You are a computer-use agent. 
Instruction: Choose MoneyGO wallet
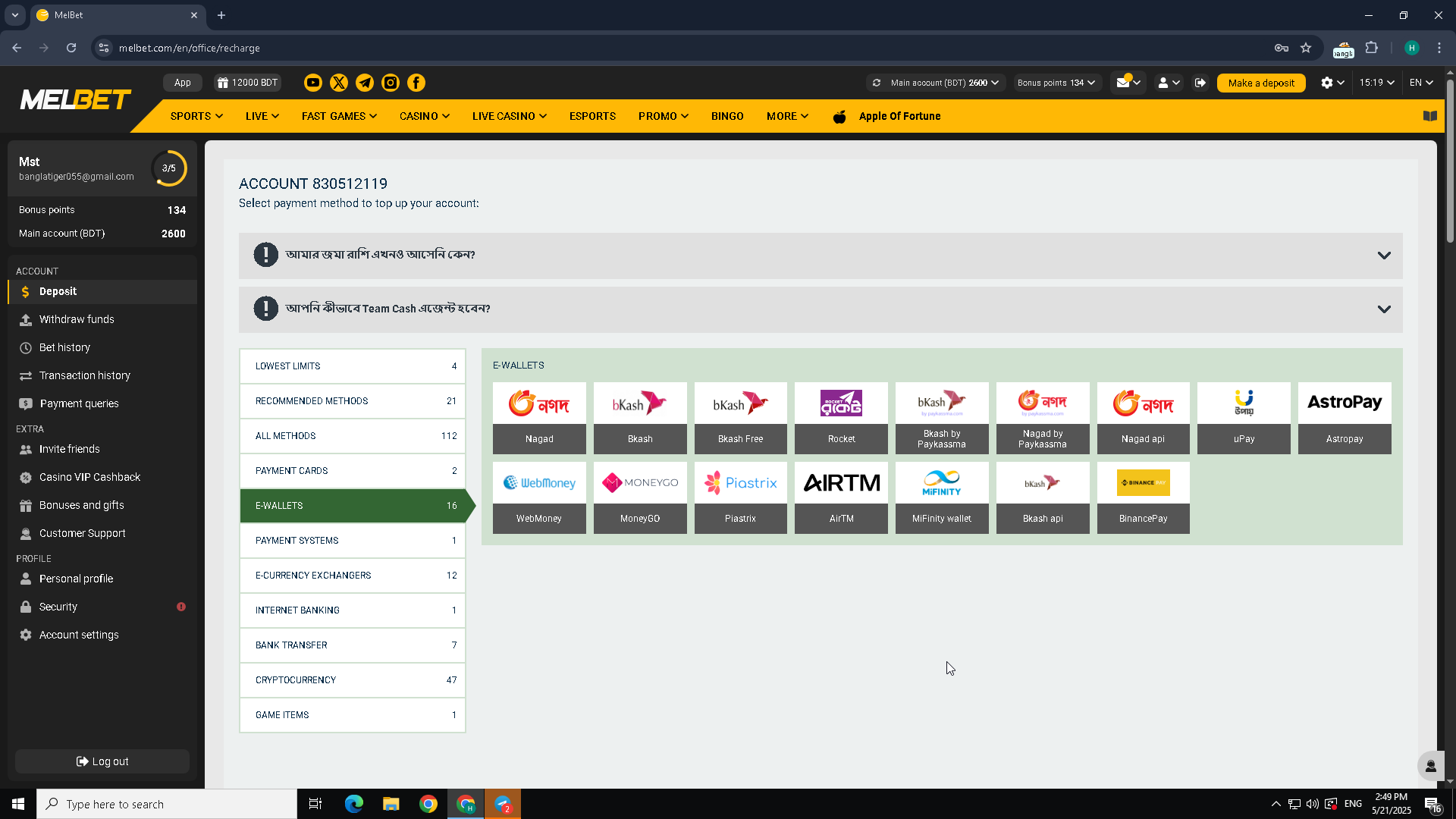click(640, 497)
